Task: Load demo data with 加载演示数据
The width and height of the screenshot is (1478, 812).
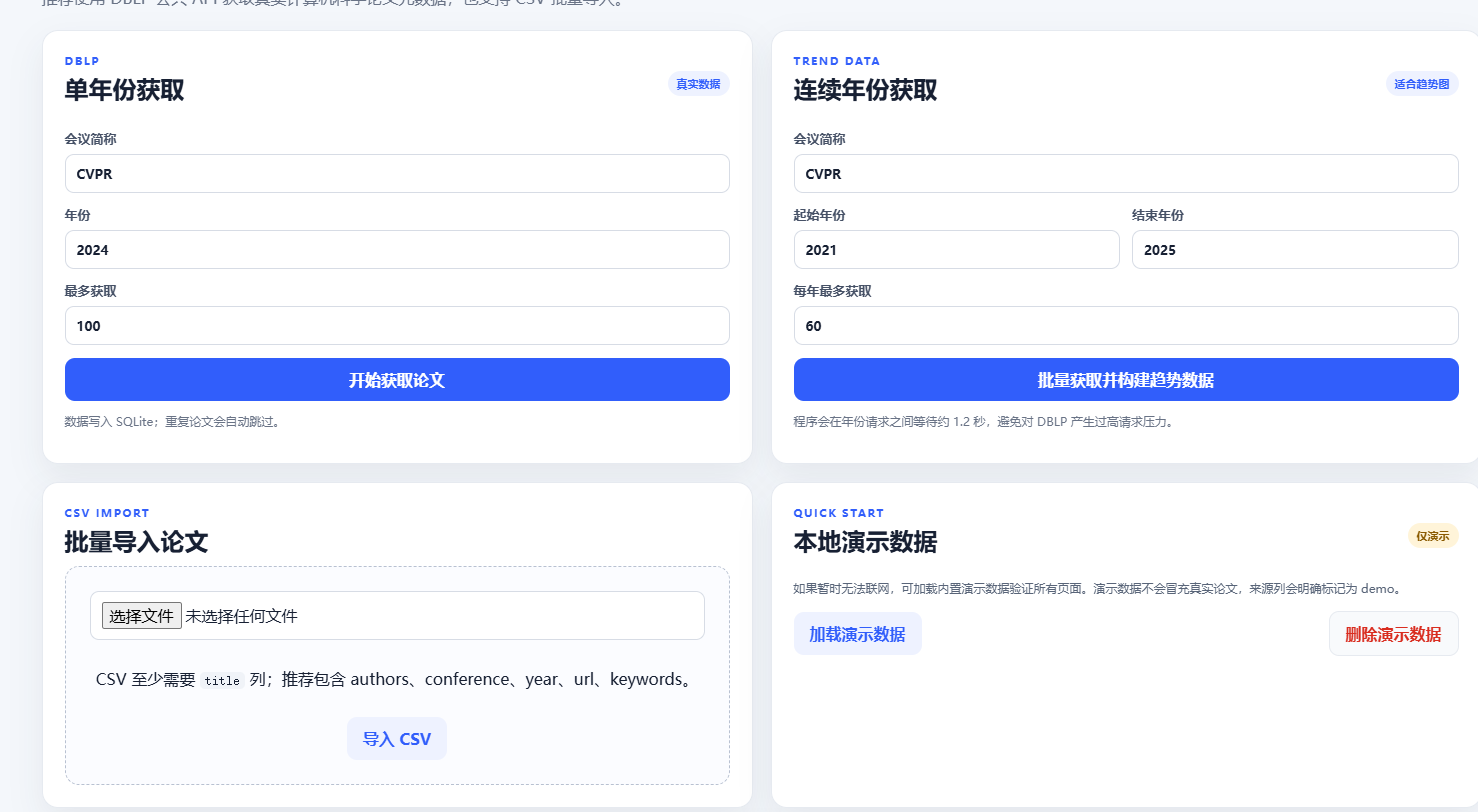Action: pos(858,634)
